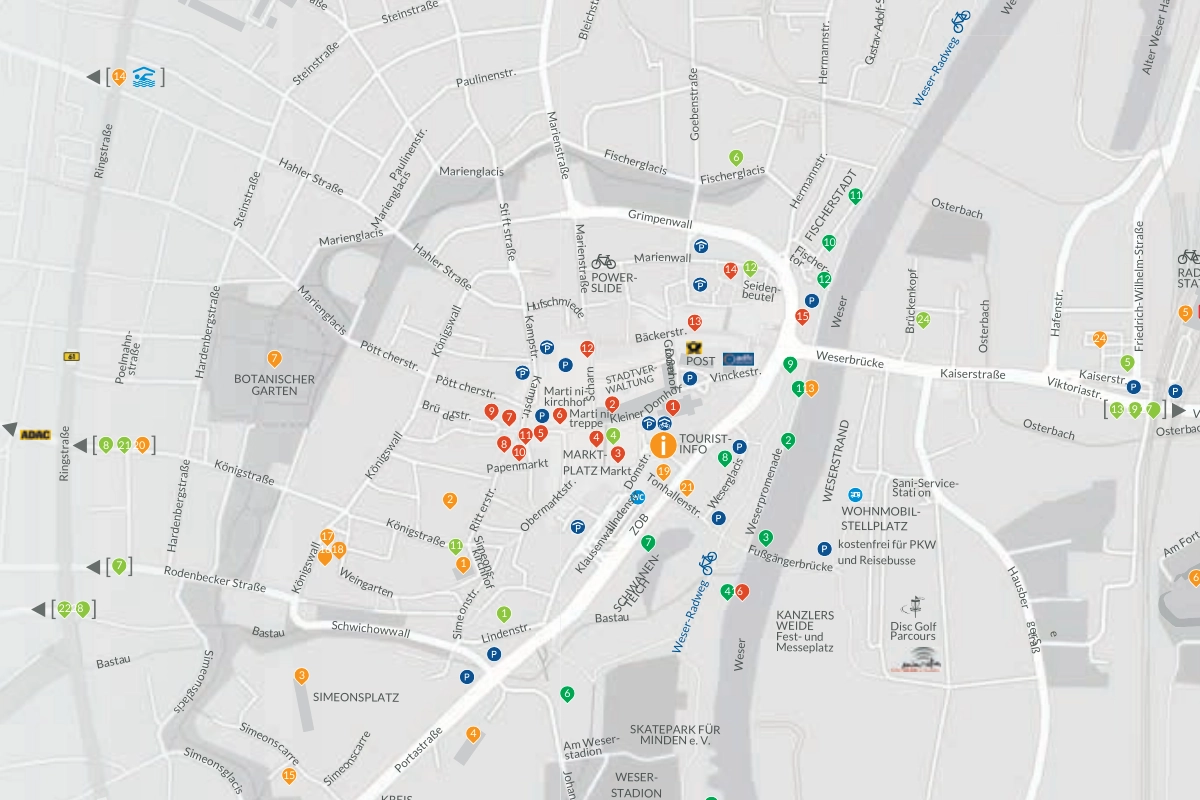Click right arrow beside bracketed markers 13, 9, 7
Viewport: 1200px width, 800px height.
click(1180, 410)
